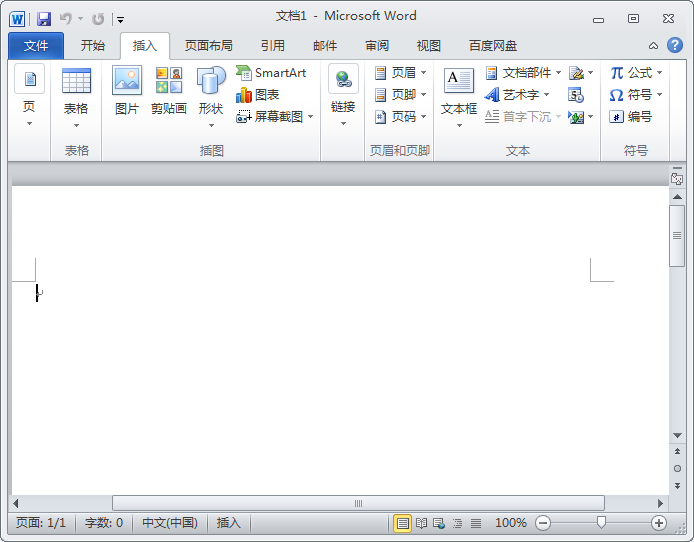This screenshot has width=694, height=542.
Task: Insert a SmartArt graphic
Action: click(271, 73)
